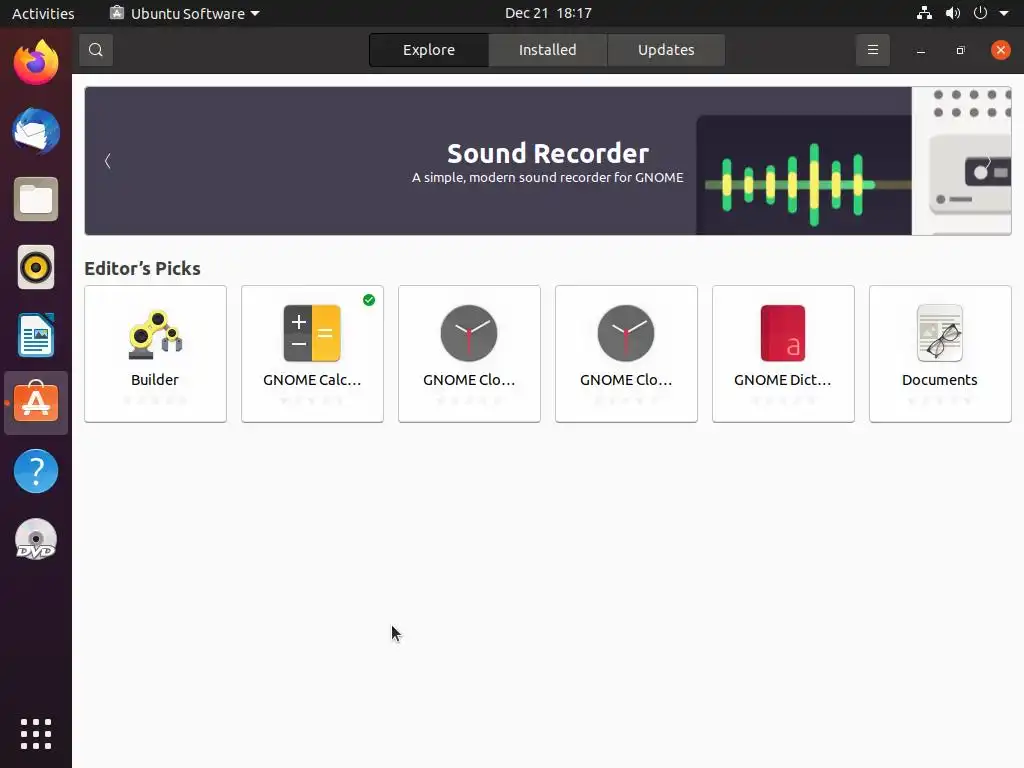Switch to the Installed tab

coord(547,50)
